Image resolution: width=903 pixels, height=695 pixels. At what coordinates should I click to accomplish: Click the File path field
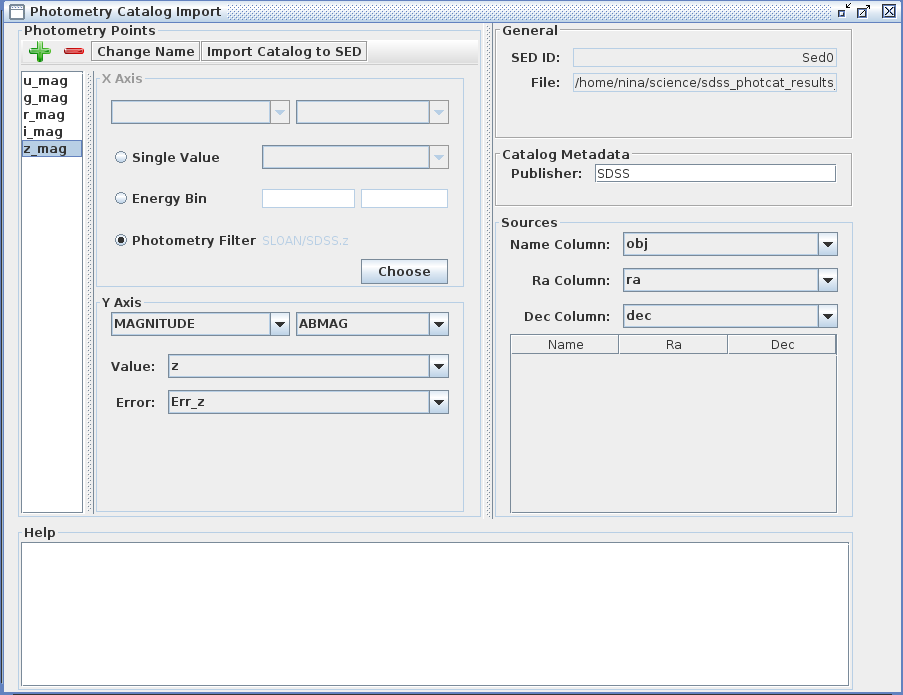(704, 82)
